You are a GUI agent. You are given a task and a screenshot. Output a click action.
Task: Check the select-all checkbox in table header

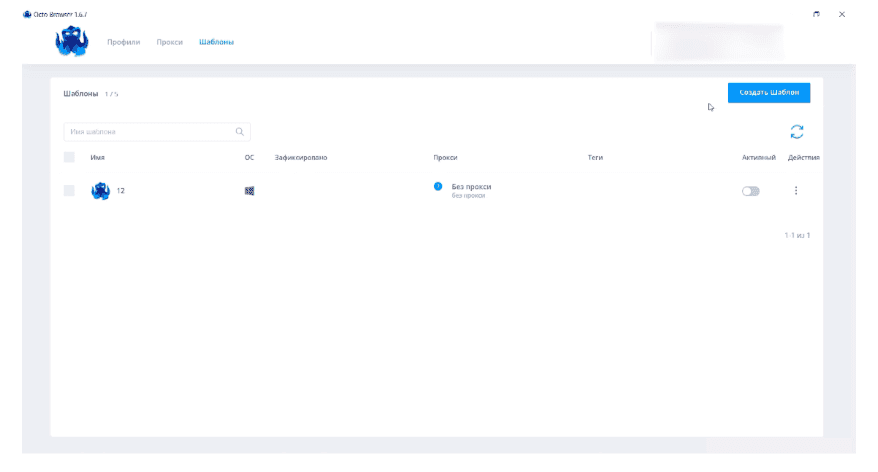[69, 157]
